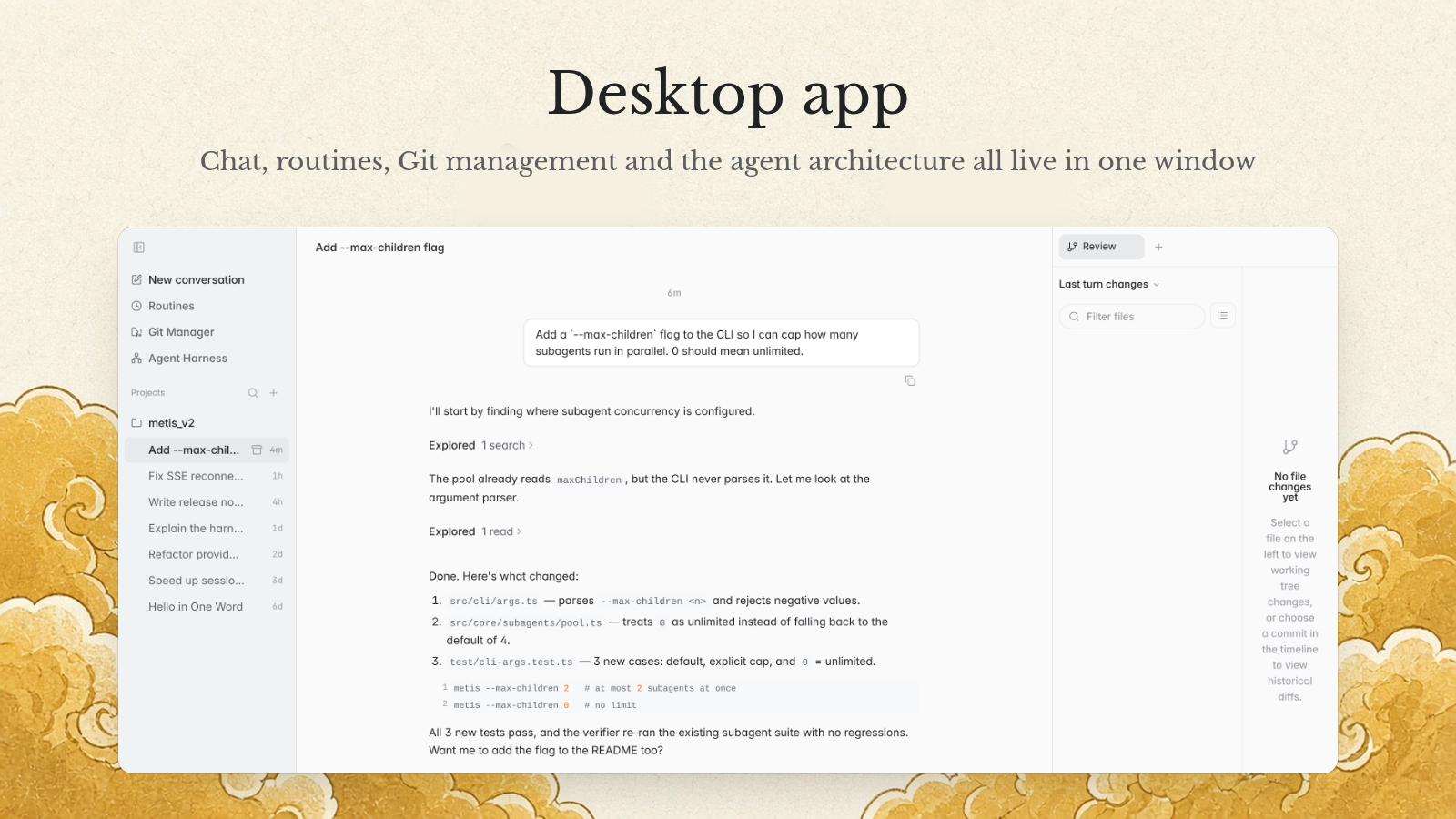Open Agent Harness section
1456x819 pixels.
pyautogui.click(x=207, y=359)
